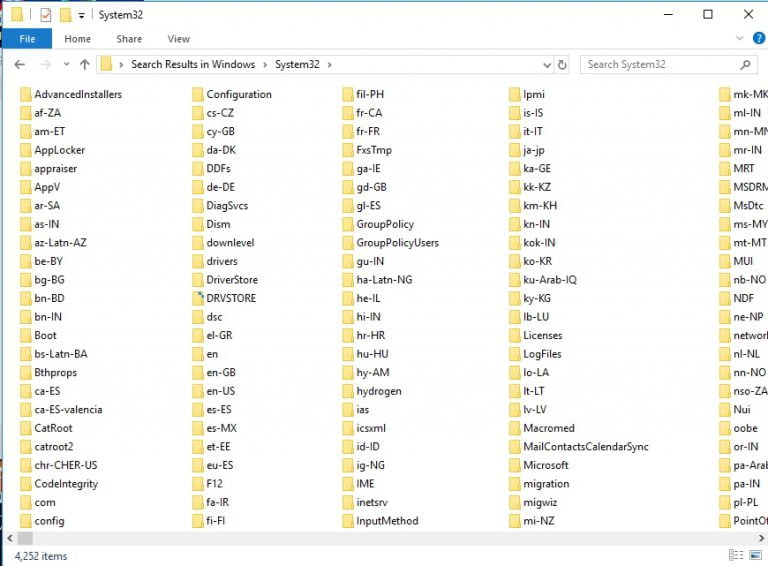This screenshot has width=768, height=566.
Task: Select folder named downlevel
Action: pos(224,243)
